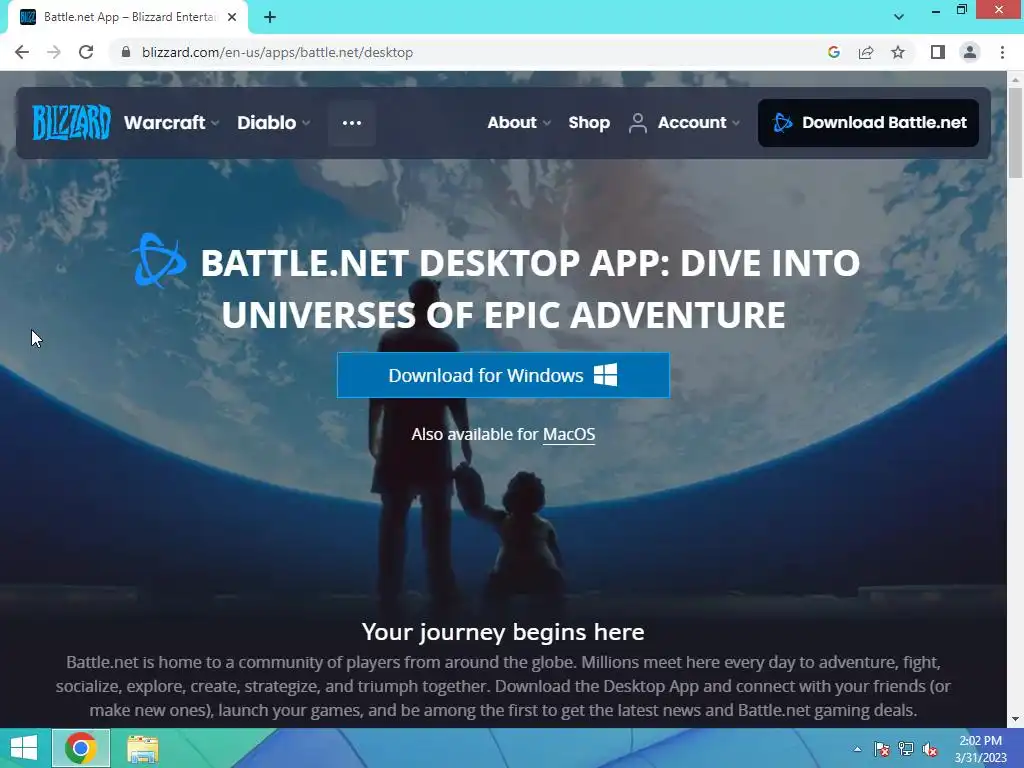Open the three-dots more games menu
The width and height of the screenshot is (1024, 768).
click(351, 123)
